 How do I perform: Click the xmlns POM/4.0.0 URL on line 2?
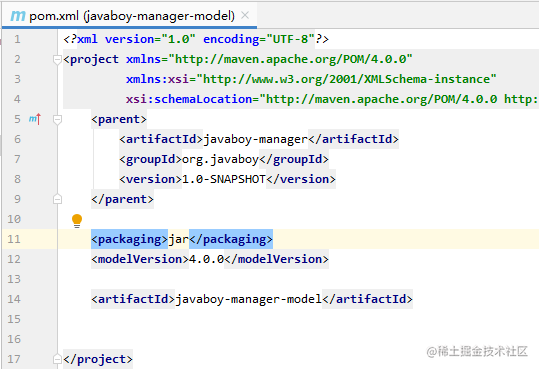pyautogui.click(x=290, y=59)
